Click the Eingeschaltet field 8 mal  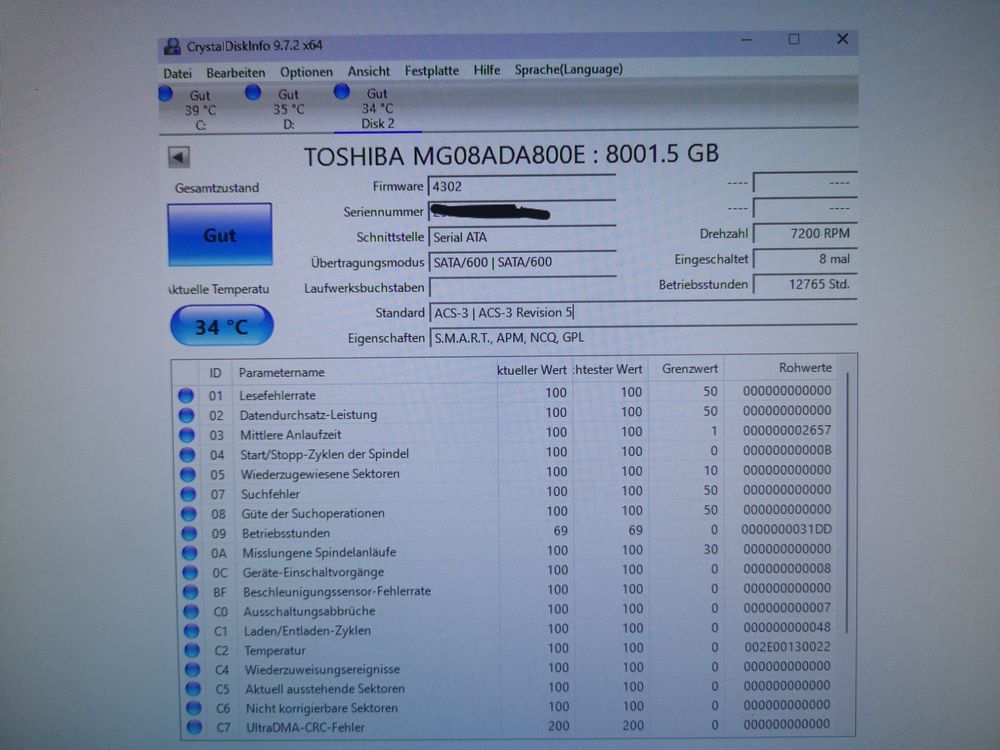[805, 259]
